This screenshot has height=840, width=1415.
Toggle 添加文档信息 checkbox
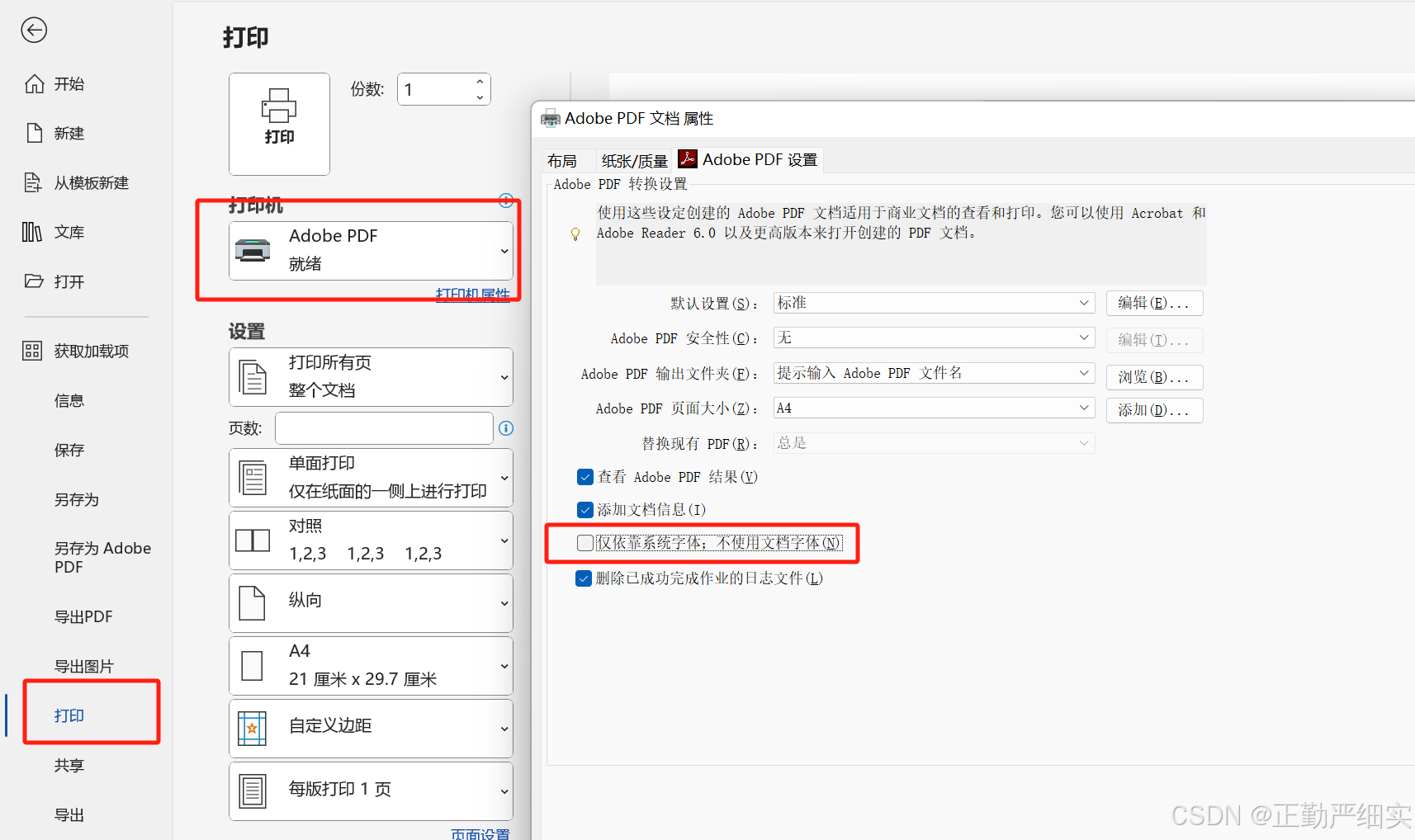coord(585,510)
